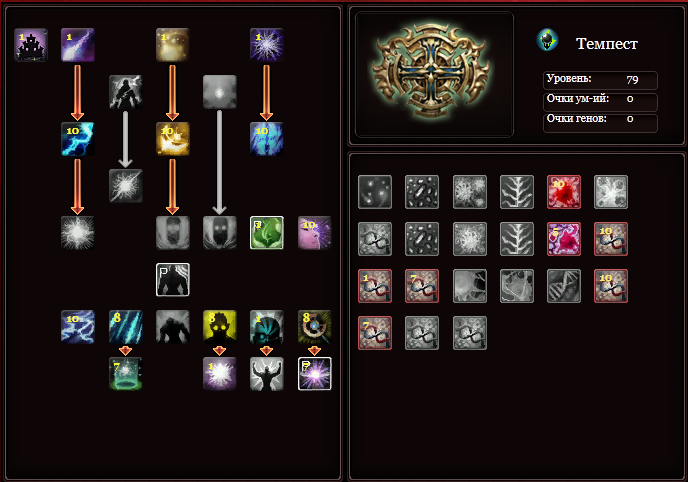Select the white silhouette passive skill icon
The height and width of the screenshot is (482, 688).
[173, 280]
